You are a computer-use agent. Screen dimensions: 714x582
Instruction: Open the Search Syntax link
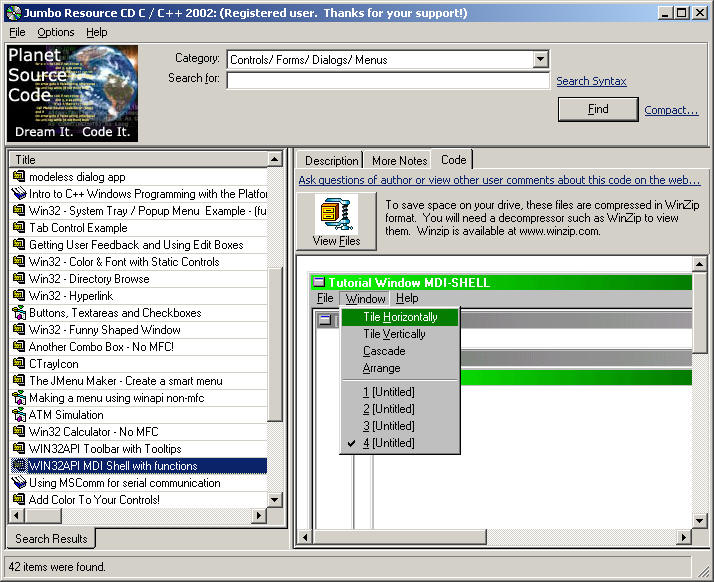point(591,81)
